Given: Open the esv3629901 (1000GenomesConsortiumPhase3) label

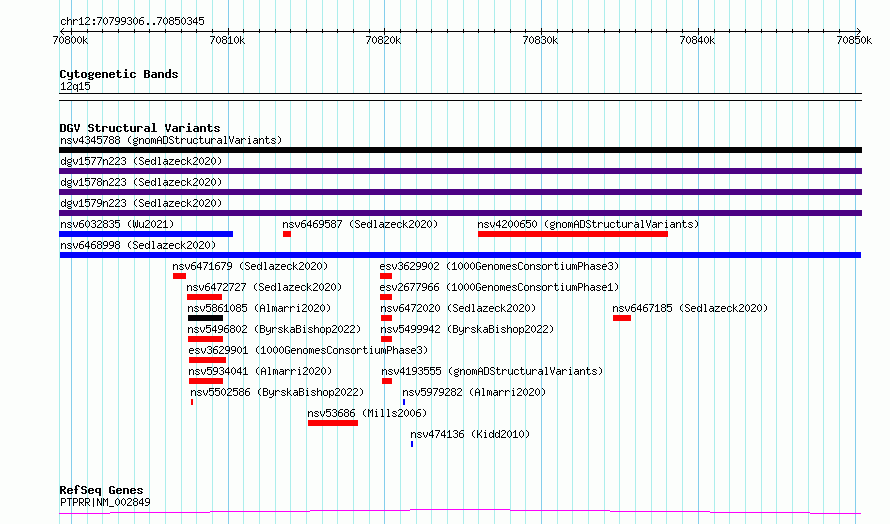Looking at the screenshot, I should (308, 350).
